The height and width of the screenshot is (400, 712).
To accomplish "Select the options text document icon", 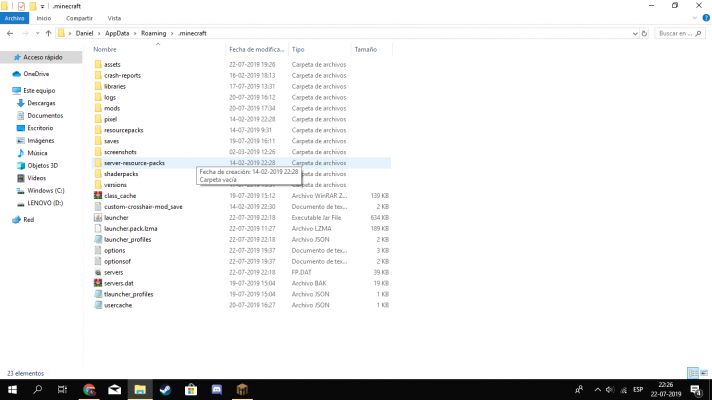I will [98, 250].
